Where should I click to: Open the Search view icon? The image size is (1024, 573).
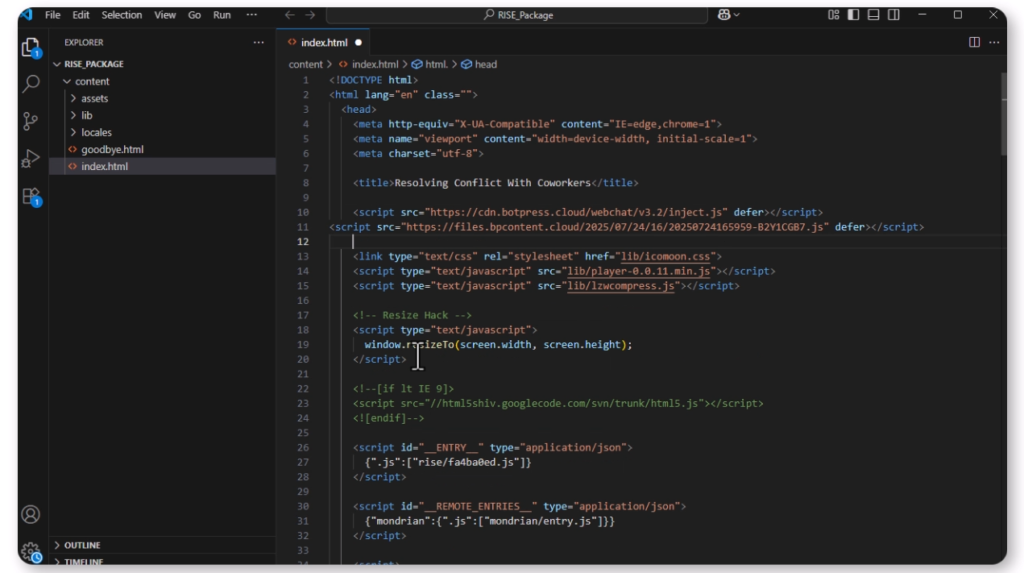(x=31, y=84)
